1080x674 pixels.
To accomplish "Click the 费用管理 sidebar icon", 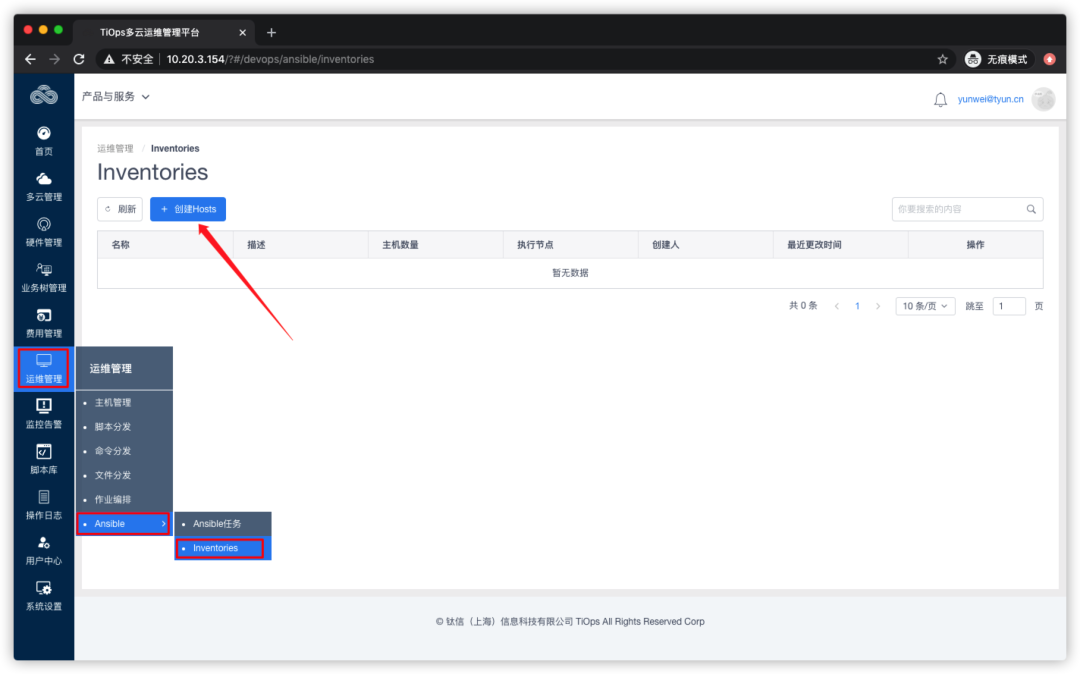I will (x=43, y=320).
